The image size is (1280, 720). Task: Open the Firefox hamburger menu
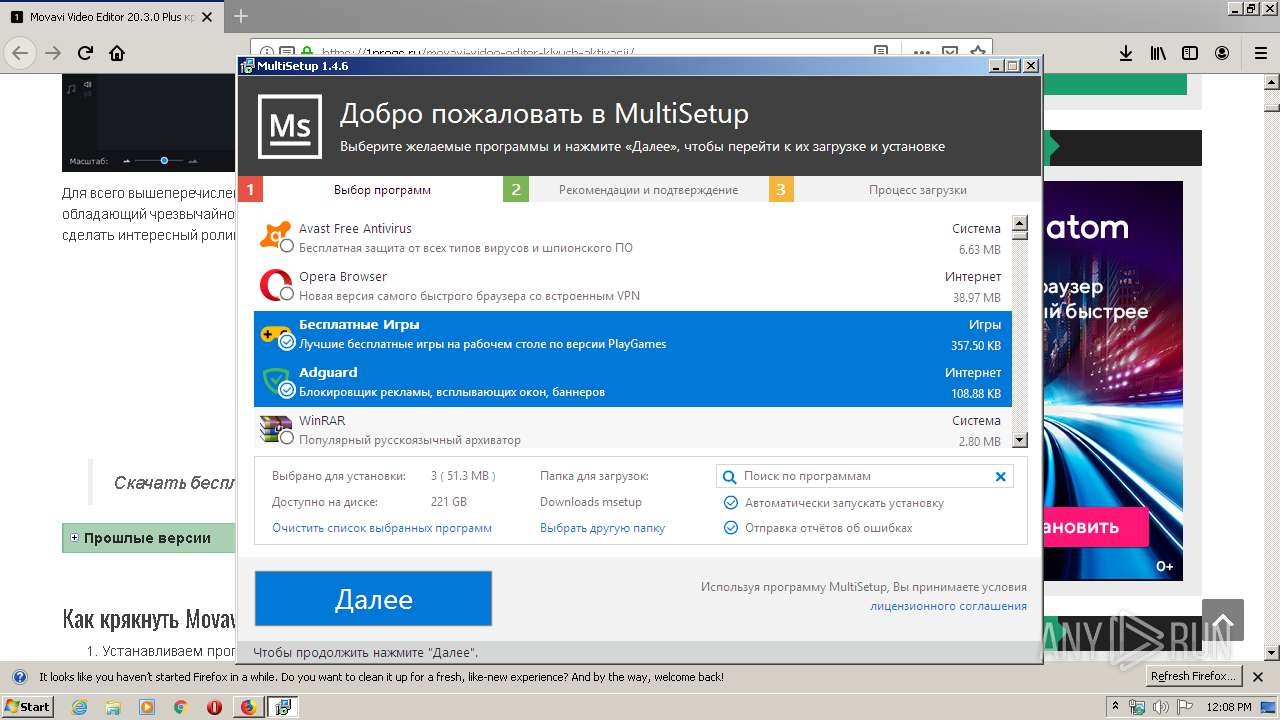[1260, 53]
